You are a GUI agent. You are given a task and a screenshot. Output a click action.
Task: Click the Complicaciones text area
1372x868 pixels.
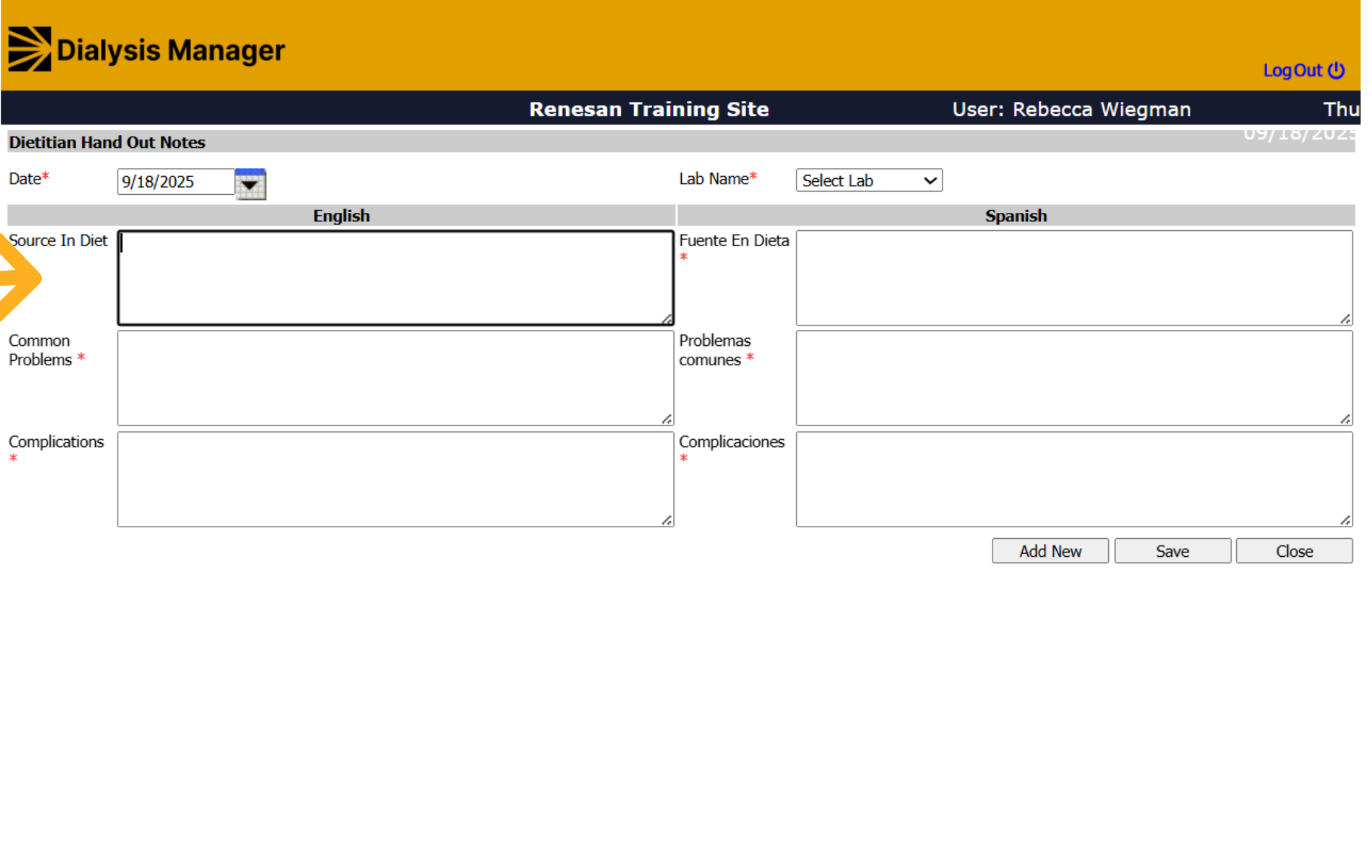point(1074,479)
